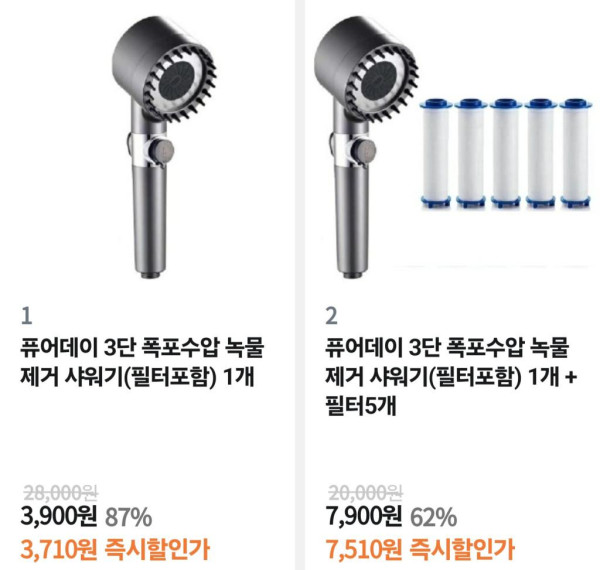Click the 62% discount label
This screenshot has width=600, height=570.
click(x=434, y=517)
